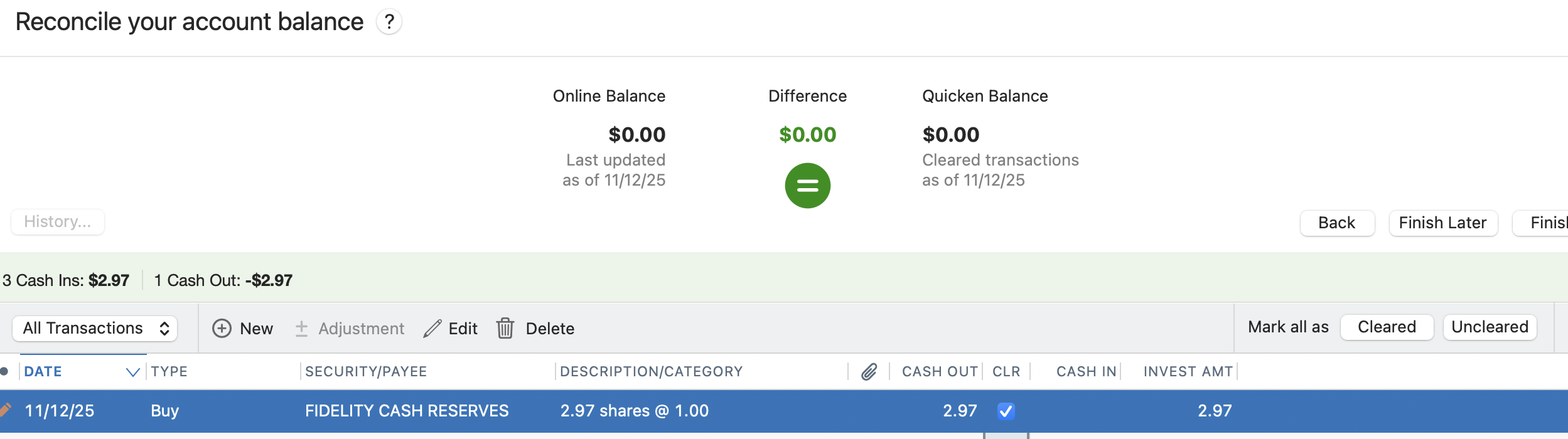Click the status dot column header
Image resolution: width=1568 pixels, height=439 pixels.
pos(4,372)
